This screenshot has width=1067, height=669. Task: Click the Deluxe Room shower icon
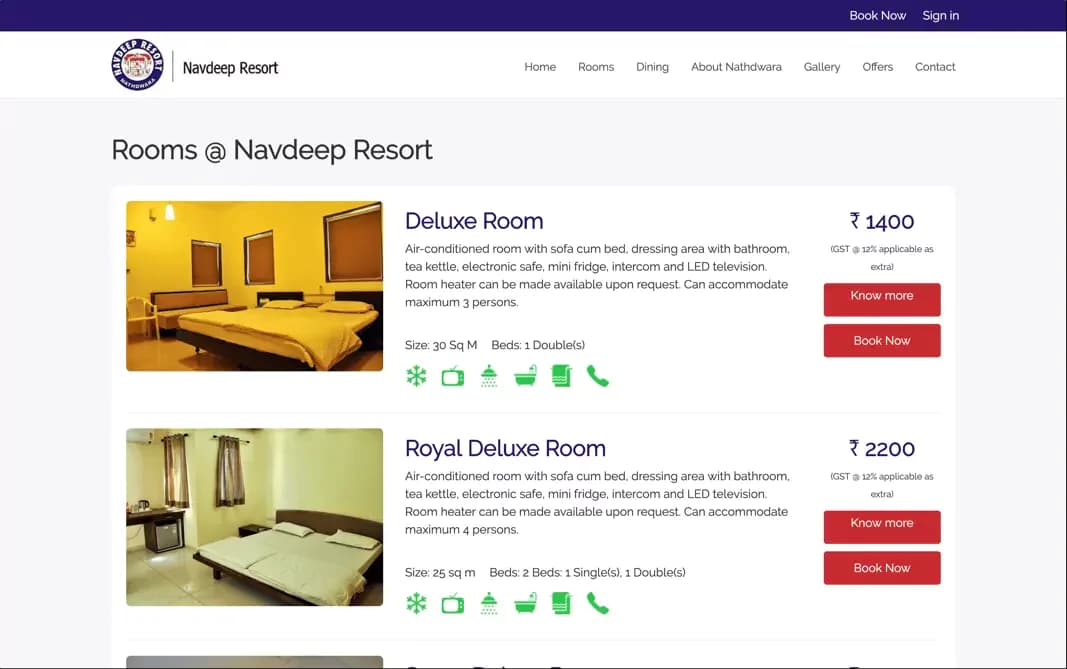click(489, 376)
